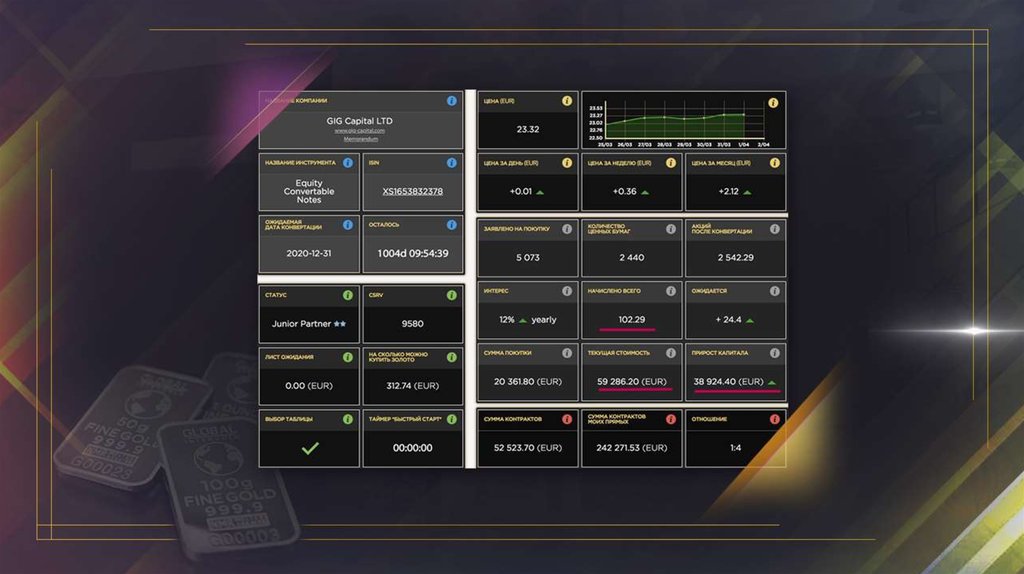1024x574 pixels.
Task: Click the info icon on Акций после конвертации
Action: click(775, 229)
